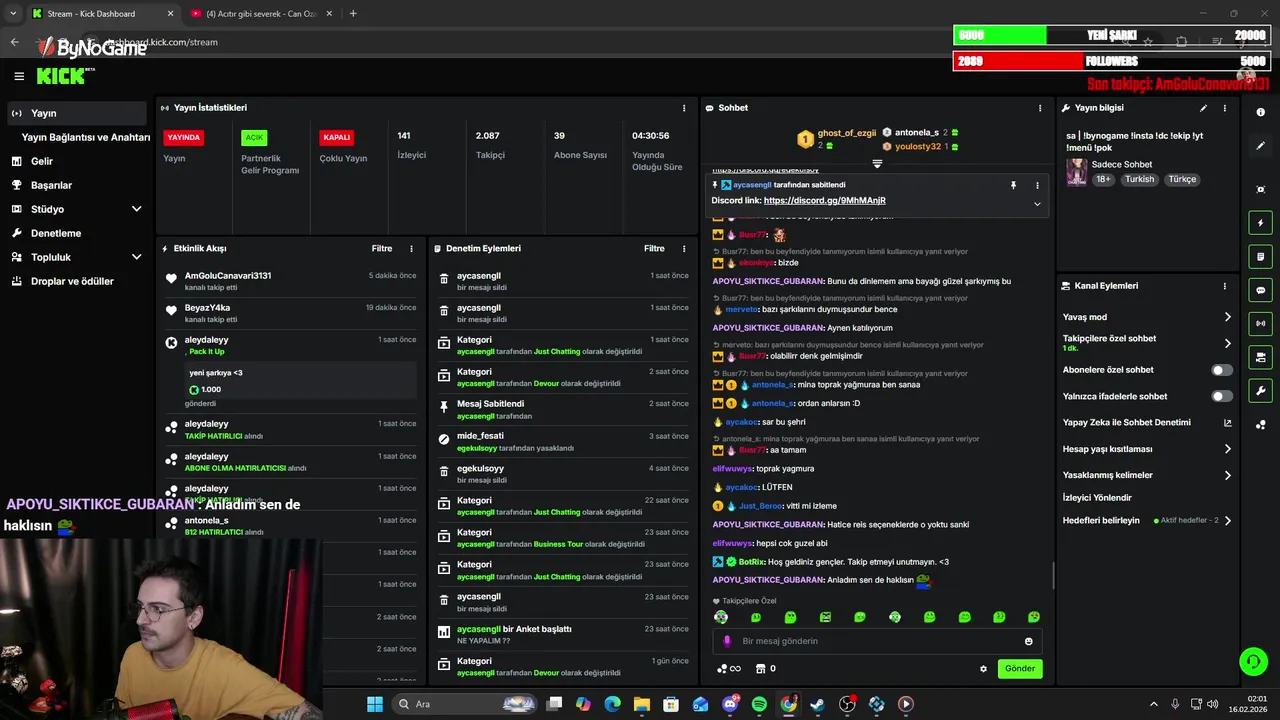Open Yavaş mod options
Viewport: 1280px width, 720px height.
[x=1147, y=317]
